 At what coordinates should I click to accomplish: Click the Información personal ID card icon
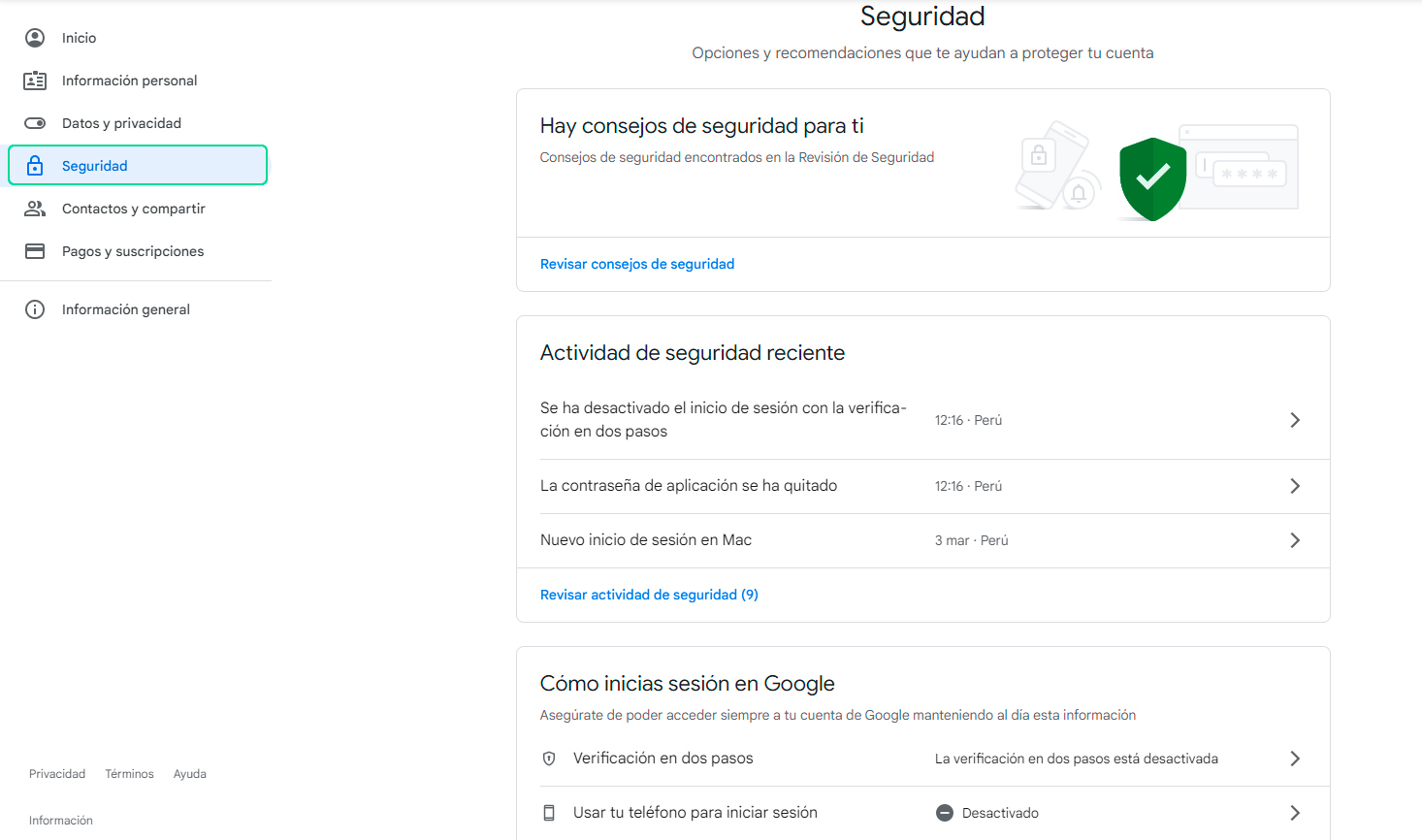[35, 81]
